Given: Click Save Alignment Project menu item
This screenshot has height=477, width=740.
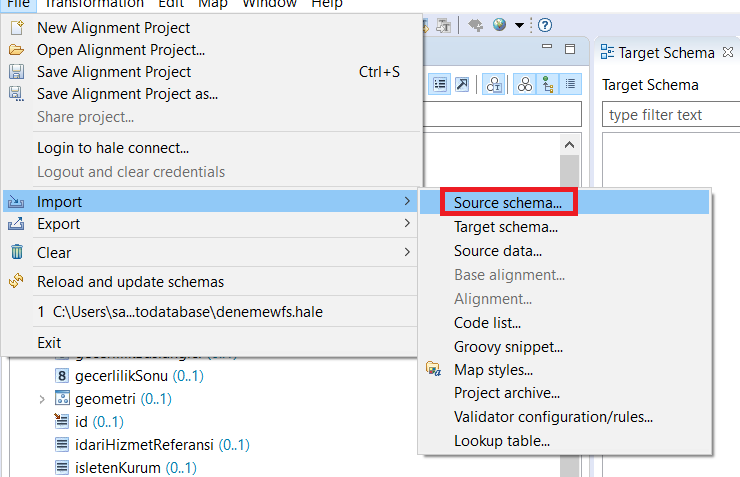Looking at the screenshot, I should pos(211,72).
